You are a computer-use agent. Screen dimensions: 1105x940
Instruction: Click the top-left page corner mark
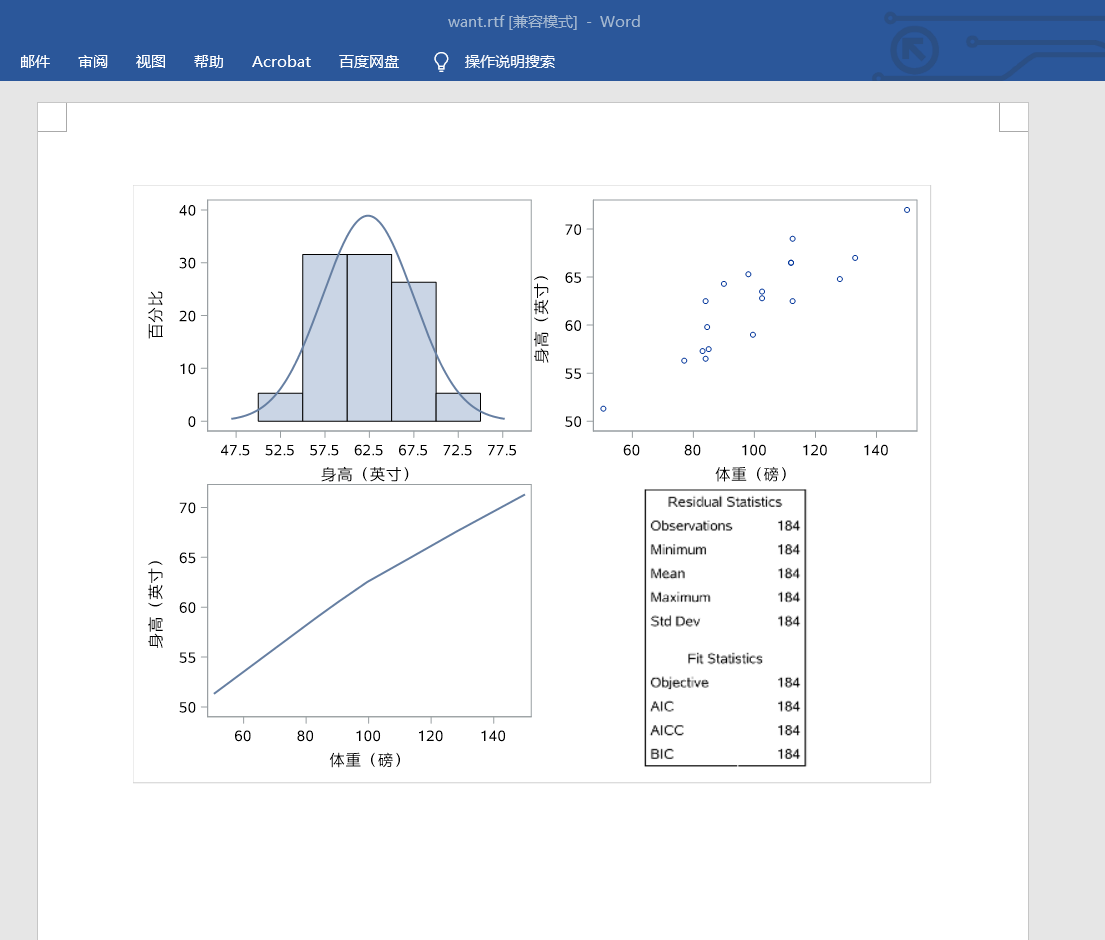click(x=51, y=116)
